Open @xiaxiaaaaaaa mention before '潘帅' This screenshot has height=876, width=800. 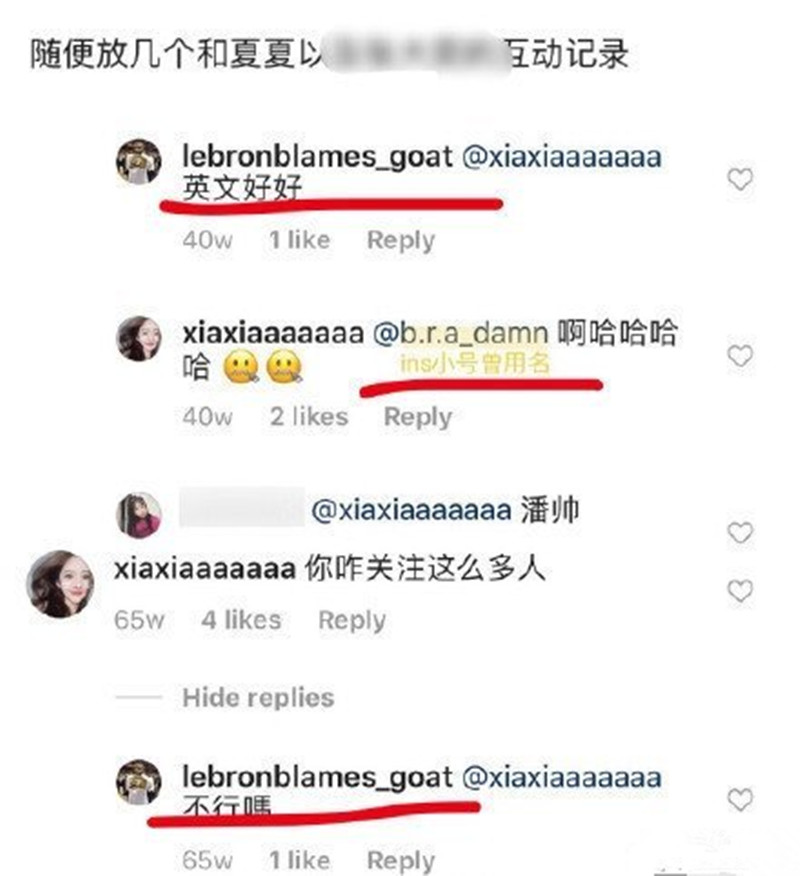(411, 510)
